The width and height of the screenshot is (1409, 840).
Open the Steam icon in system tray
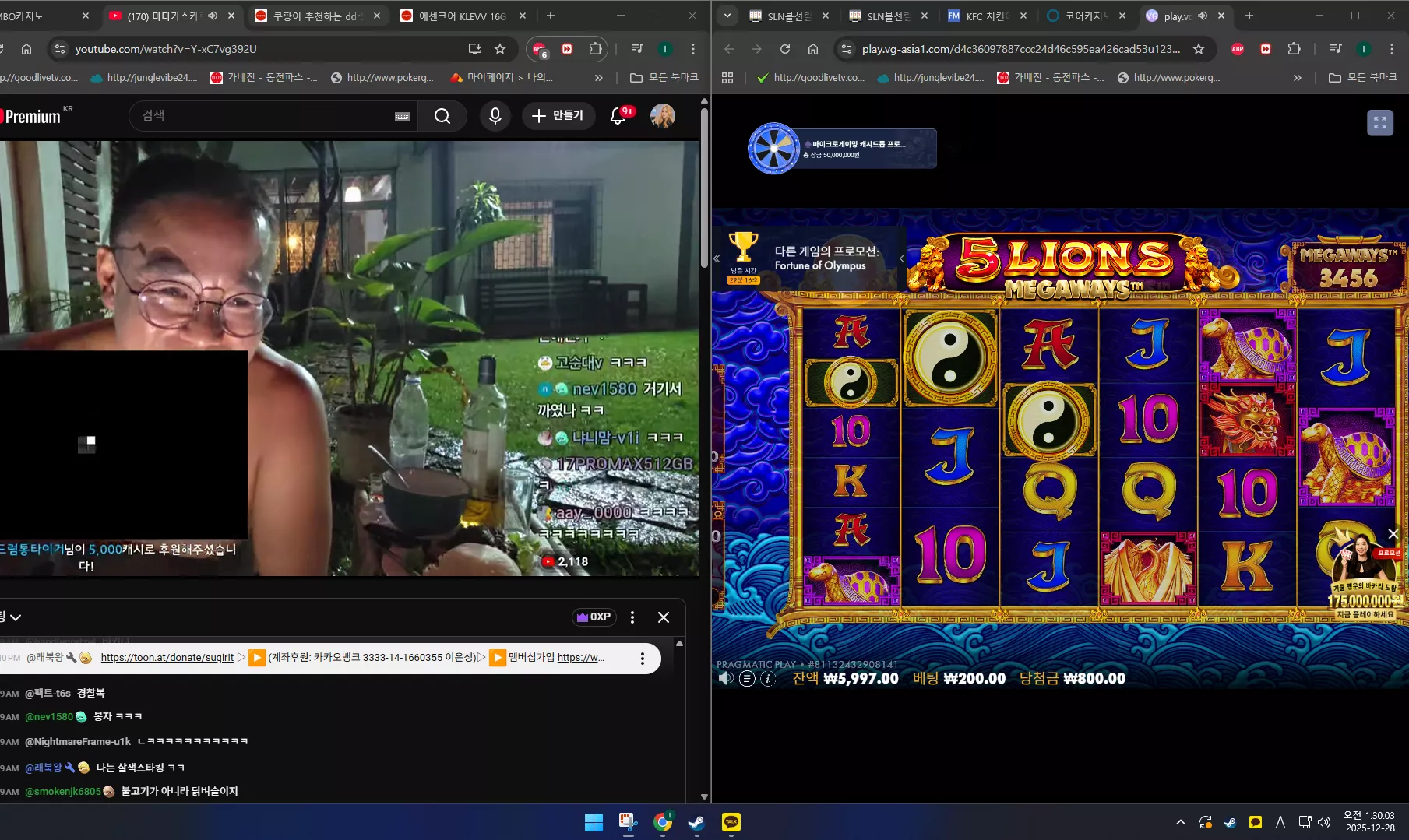pos(1230,822)
